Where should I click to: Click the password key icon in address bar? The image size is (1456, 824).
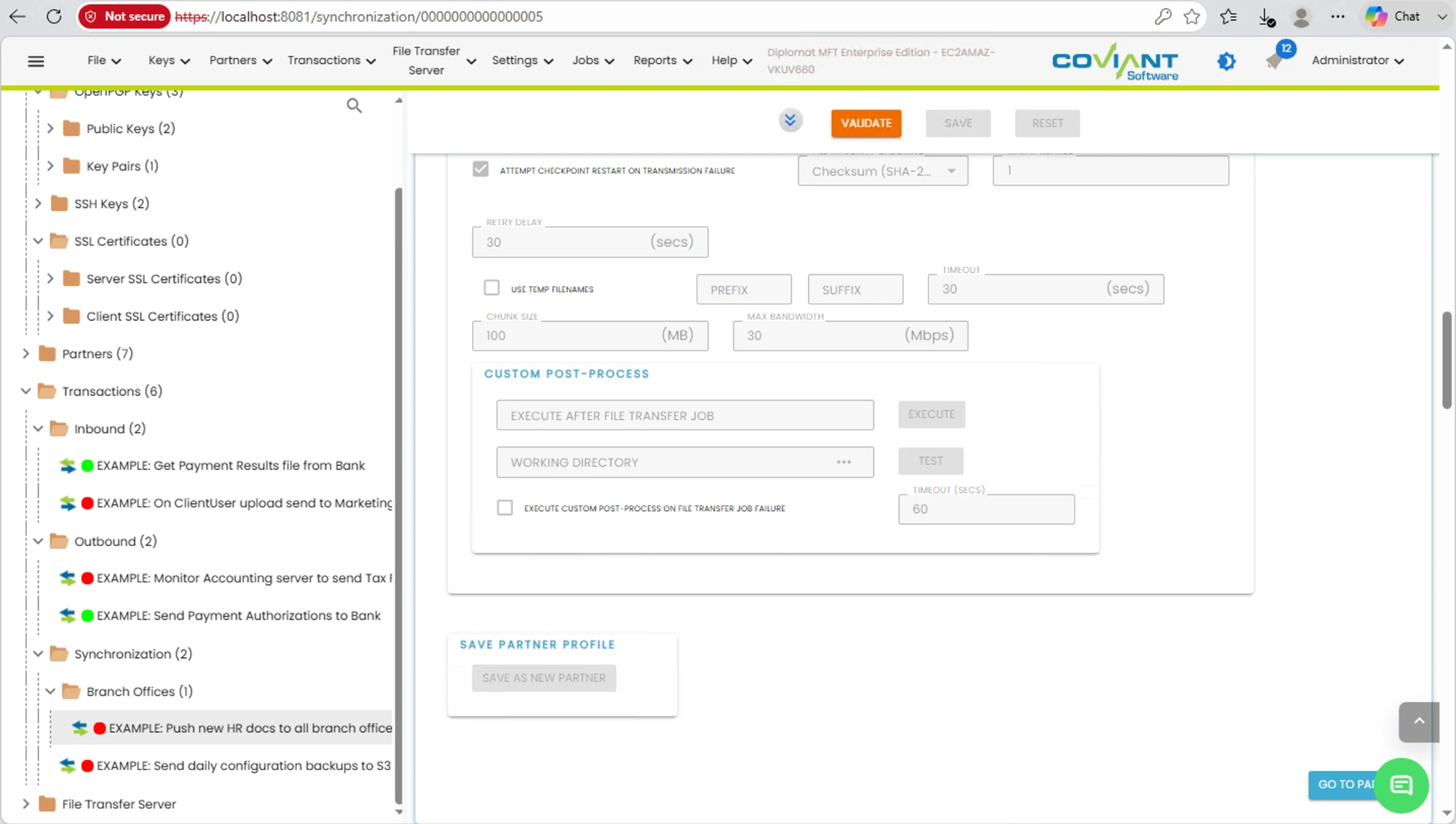tap(1163, 16)
